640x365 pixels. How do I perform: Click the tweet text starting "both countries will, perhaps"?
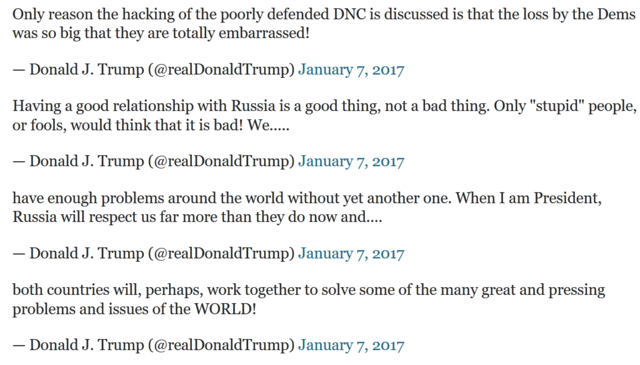(x=309, y=299)
